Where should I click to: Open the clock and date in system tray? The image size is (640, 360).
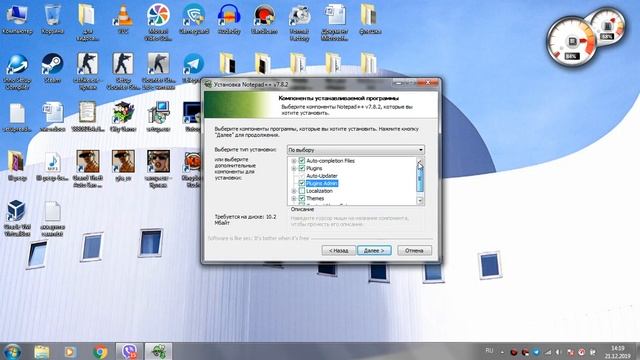point(618,352)
